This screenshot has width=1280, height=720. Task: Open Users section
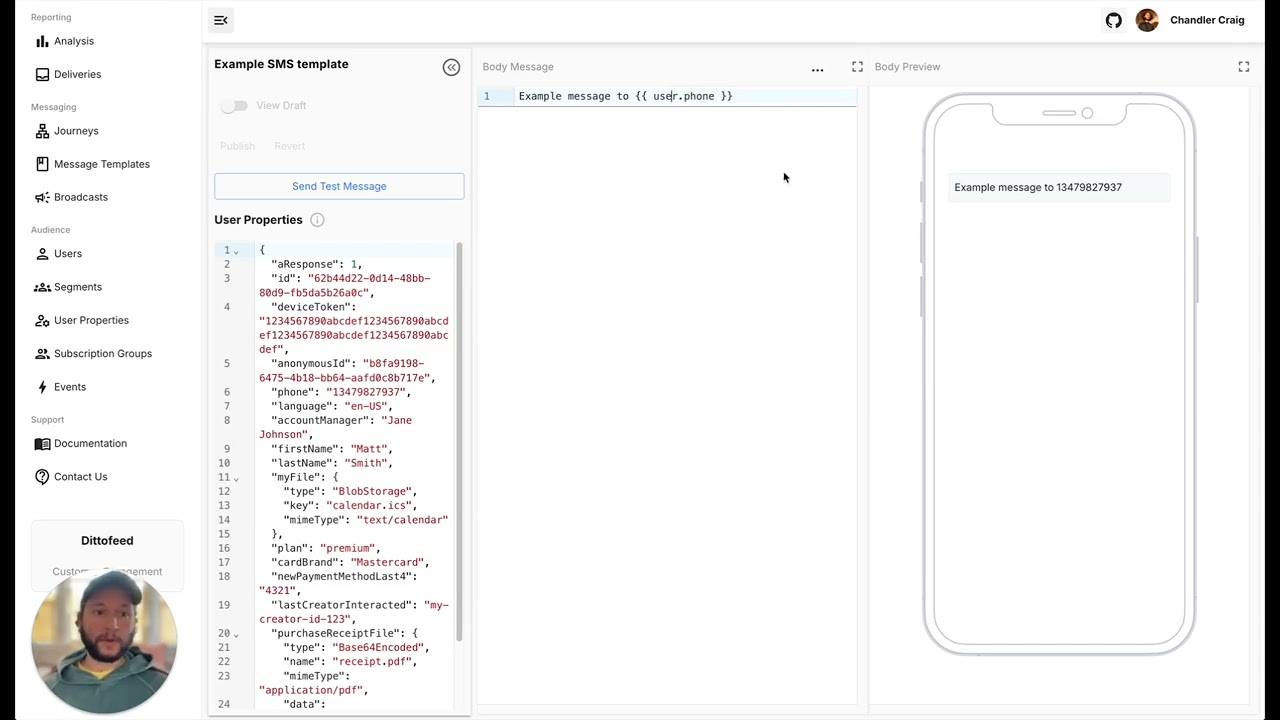pyautogui.click(x=68, y=254)
